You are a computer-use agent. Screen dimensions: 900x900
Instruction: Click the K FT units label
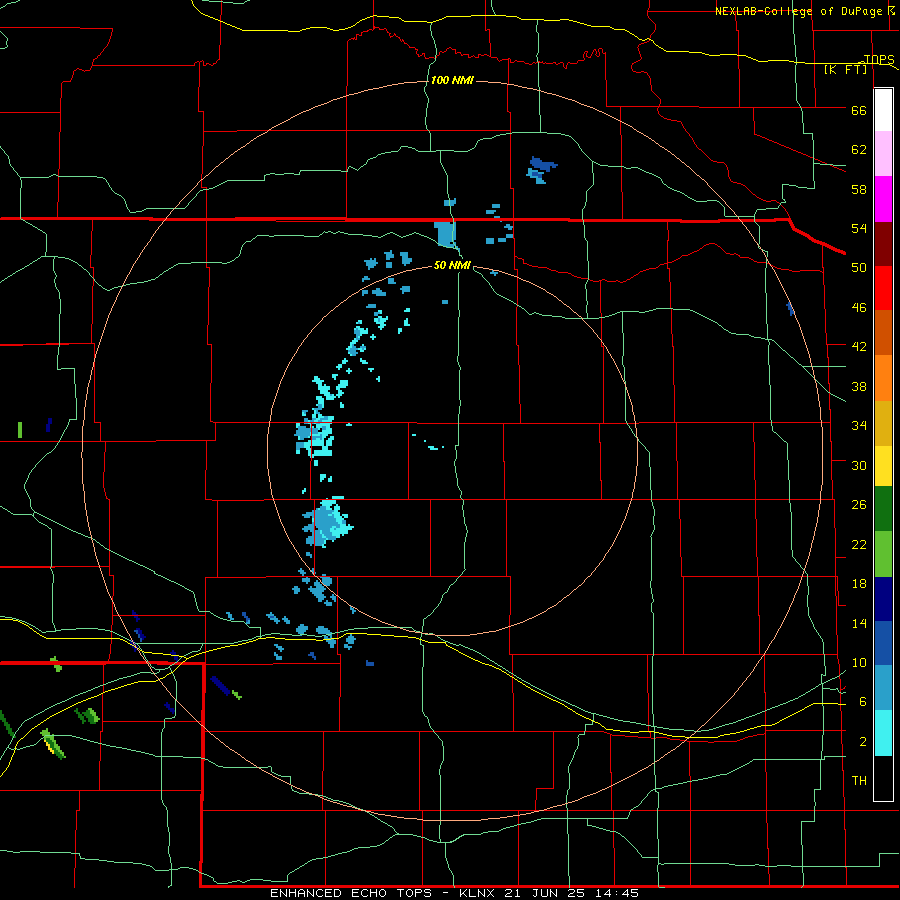(845, 70)
